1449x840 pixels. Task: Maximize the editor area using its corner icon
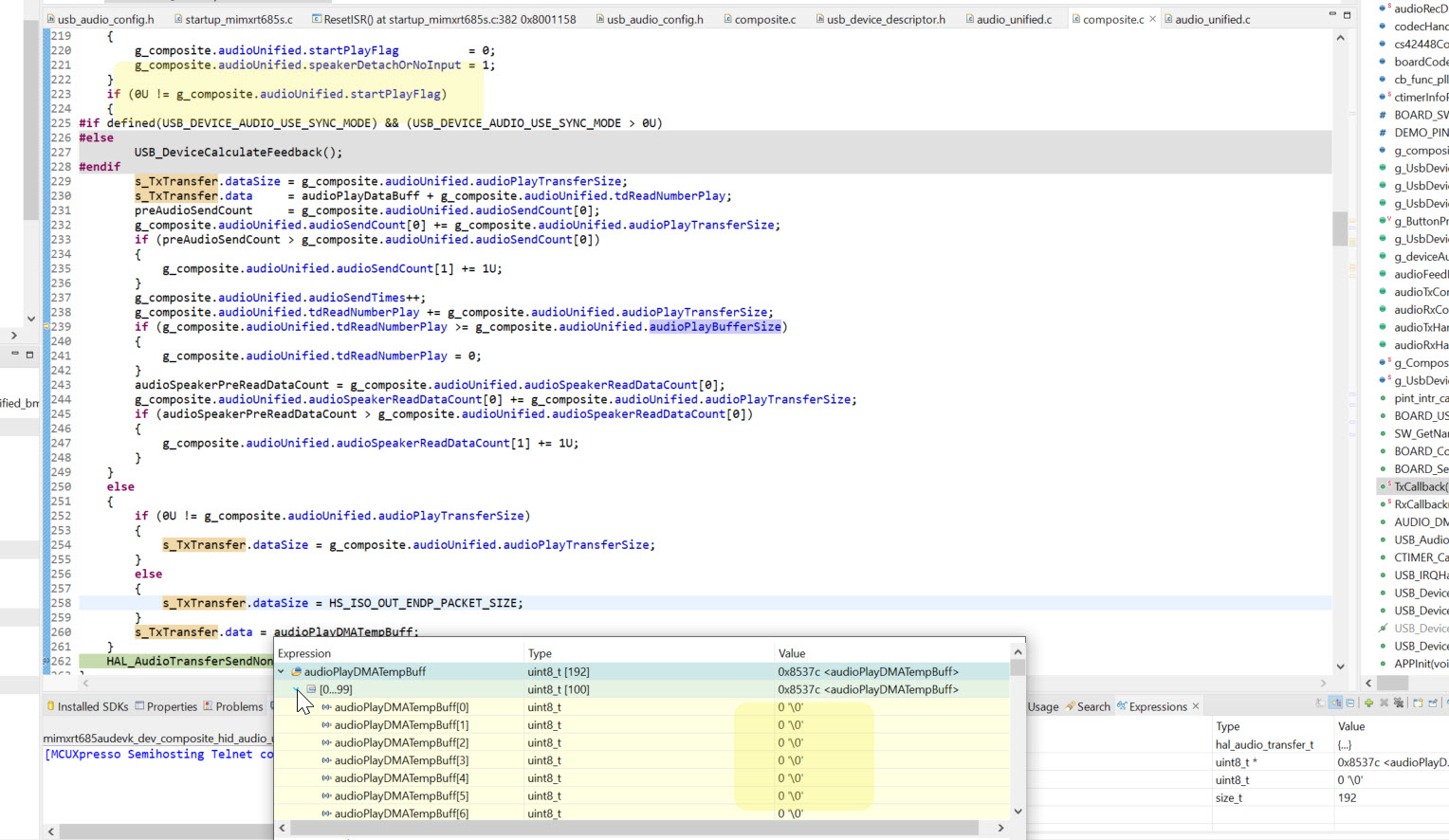[x=1348, y=14]
